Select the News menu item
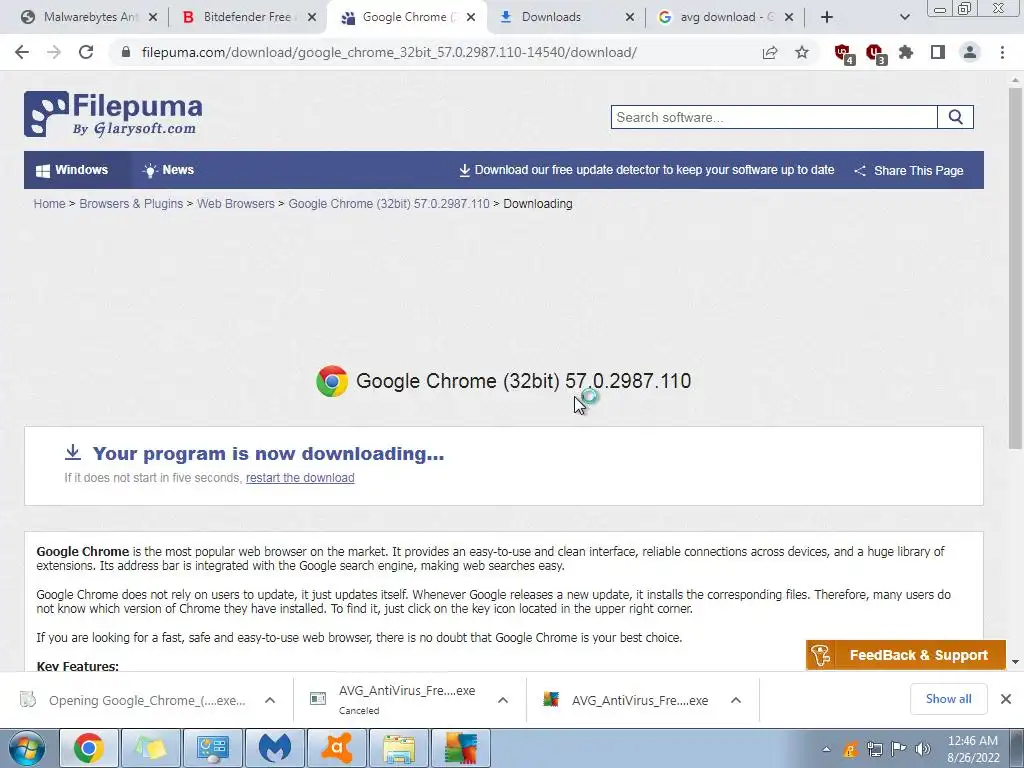The image size is (1024, 768). pos(168,170)
